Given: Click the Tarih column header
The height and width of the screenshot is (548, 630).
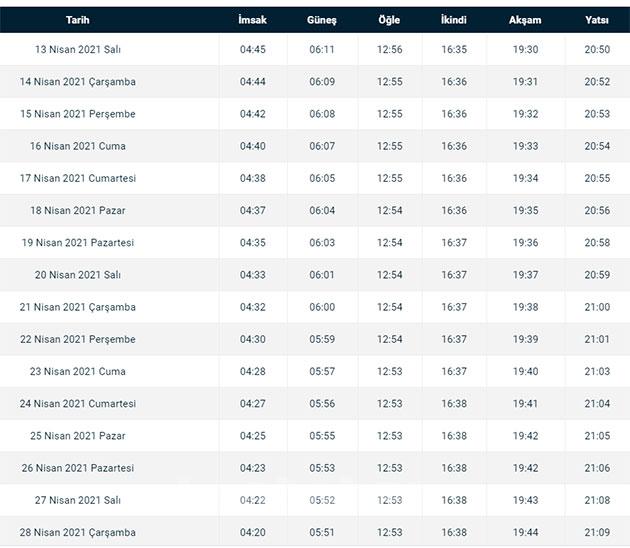Looking at the screenshot, I should tap(77, 20).
